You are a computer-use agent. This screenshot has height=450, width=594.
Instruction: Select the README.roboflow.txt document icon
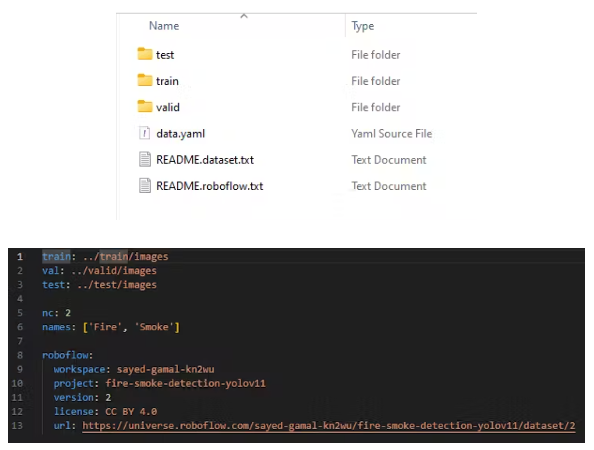pyautogui.click(x=144, y=186)
